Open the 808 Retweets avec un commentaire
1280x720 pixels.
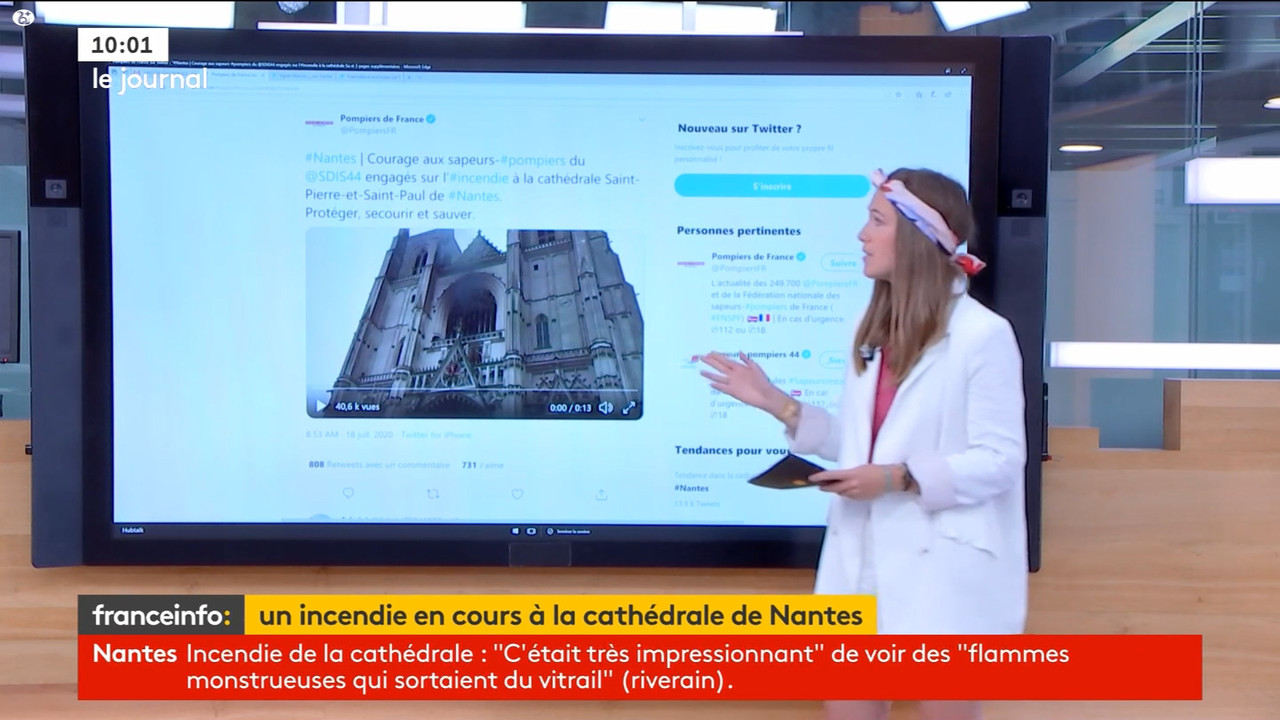pos(378,465)
